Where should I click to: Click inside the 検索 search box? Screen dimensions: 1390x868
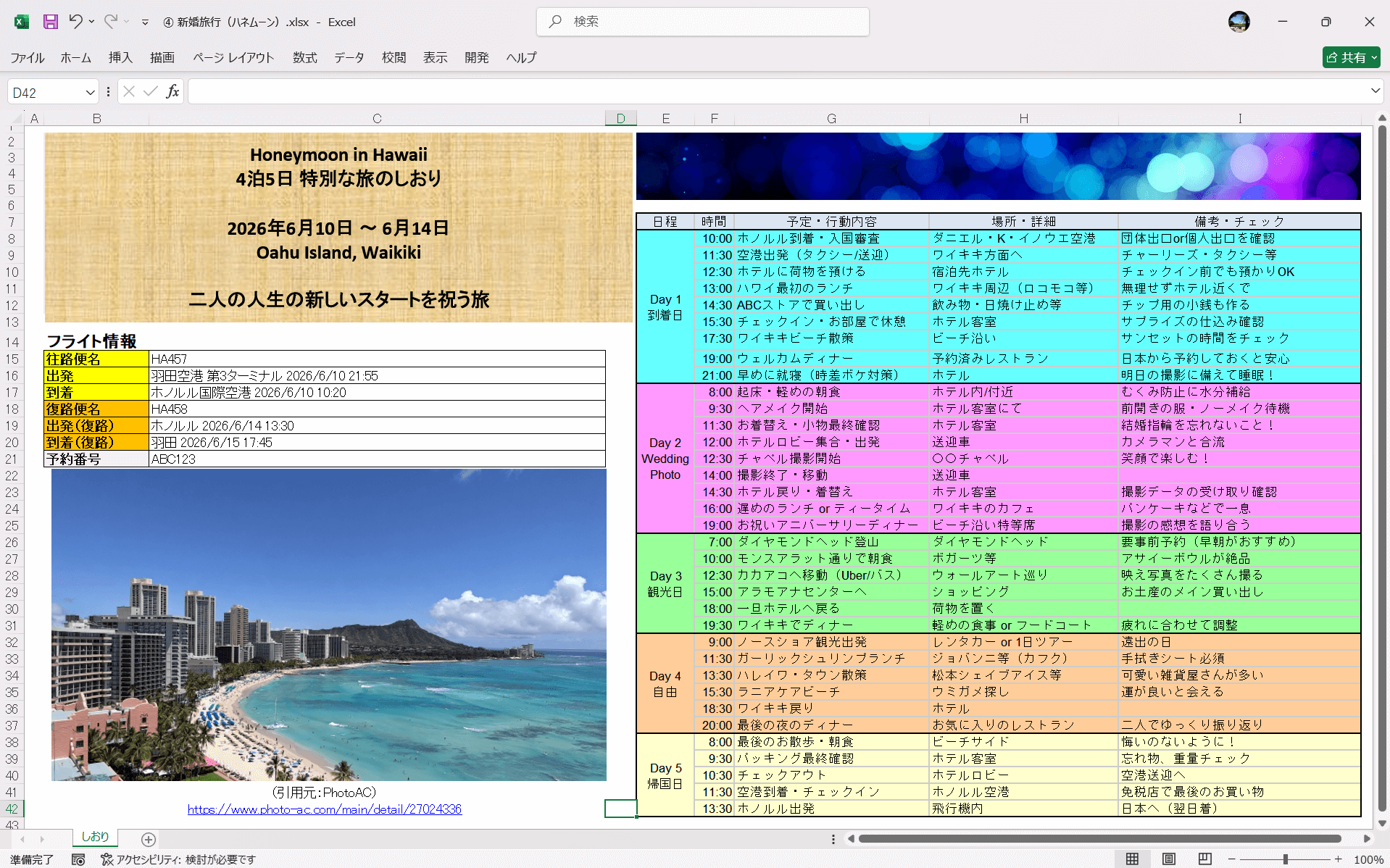[702, 22]
